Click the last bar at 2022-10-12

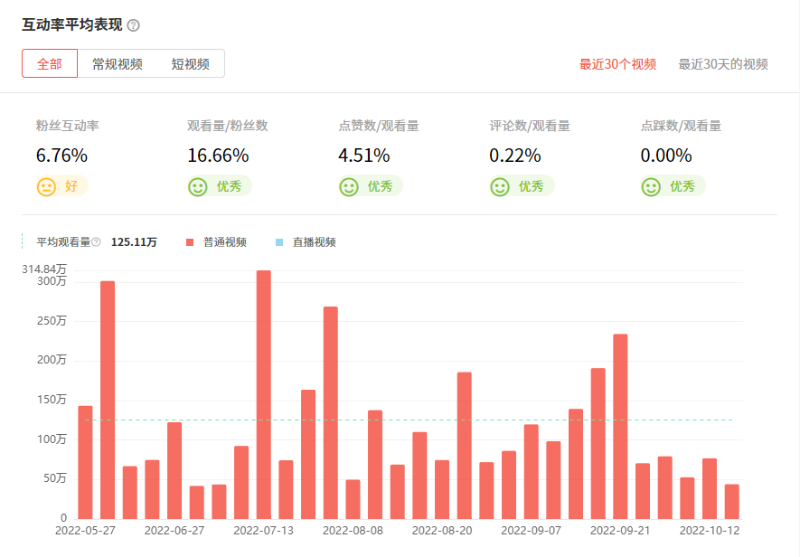(x=732, y=500)
